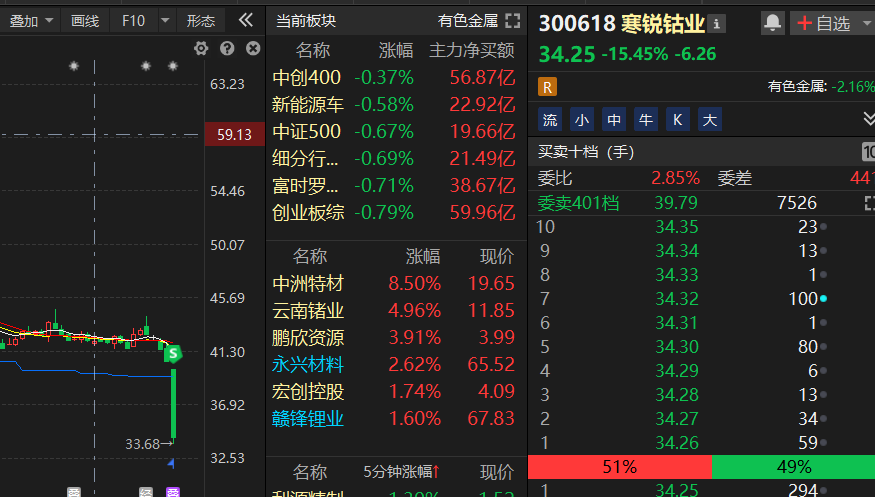The width and height of the screenshot is (875, 497).
Task: Select the 画线 drawing tool tab
Action: 85,20
